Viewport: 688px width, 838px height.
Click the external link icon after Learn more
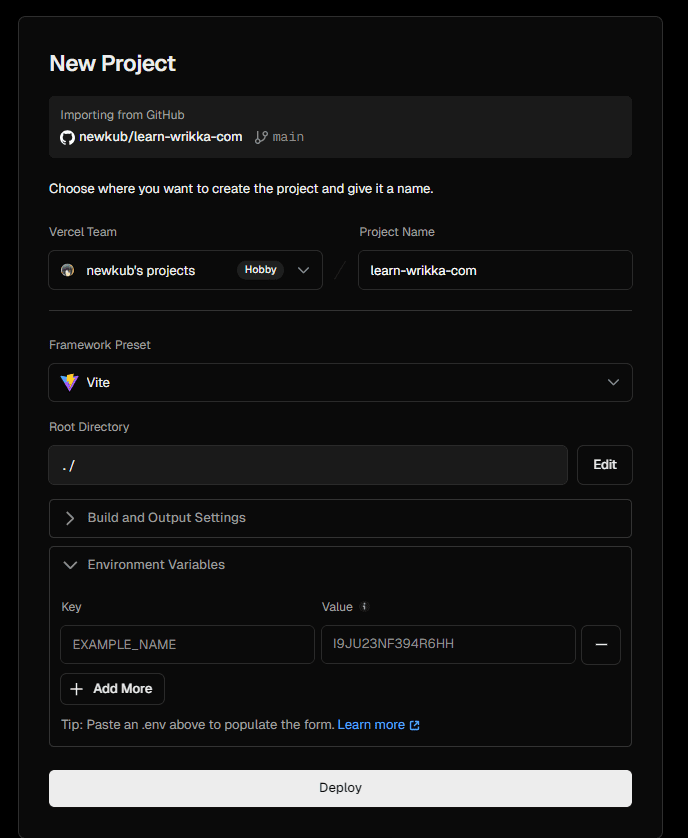coord(414,725)
